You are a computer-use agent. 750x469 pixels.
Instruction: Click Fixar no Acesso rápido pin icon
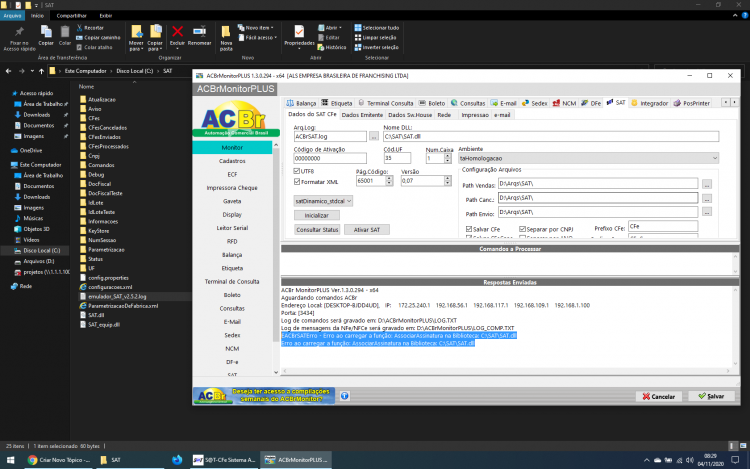click(19, 32)
